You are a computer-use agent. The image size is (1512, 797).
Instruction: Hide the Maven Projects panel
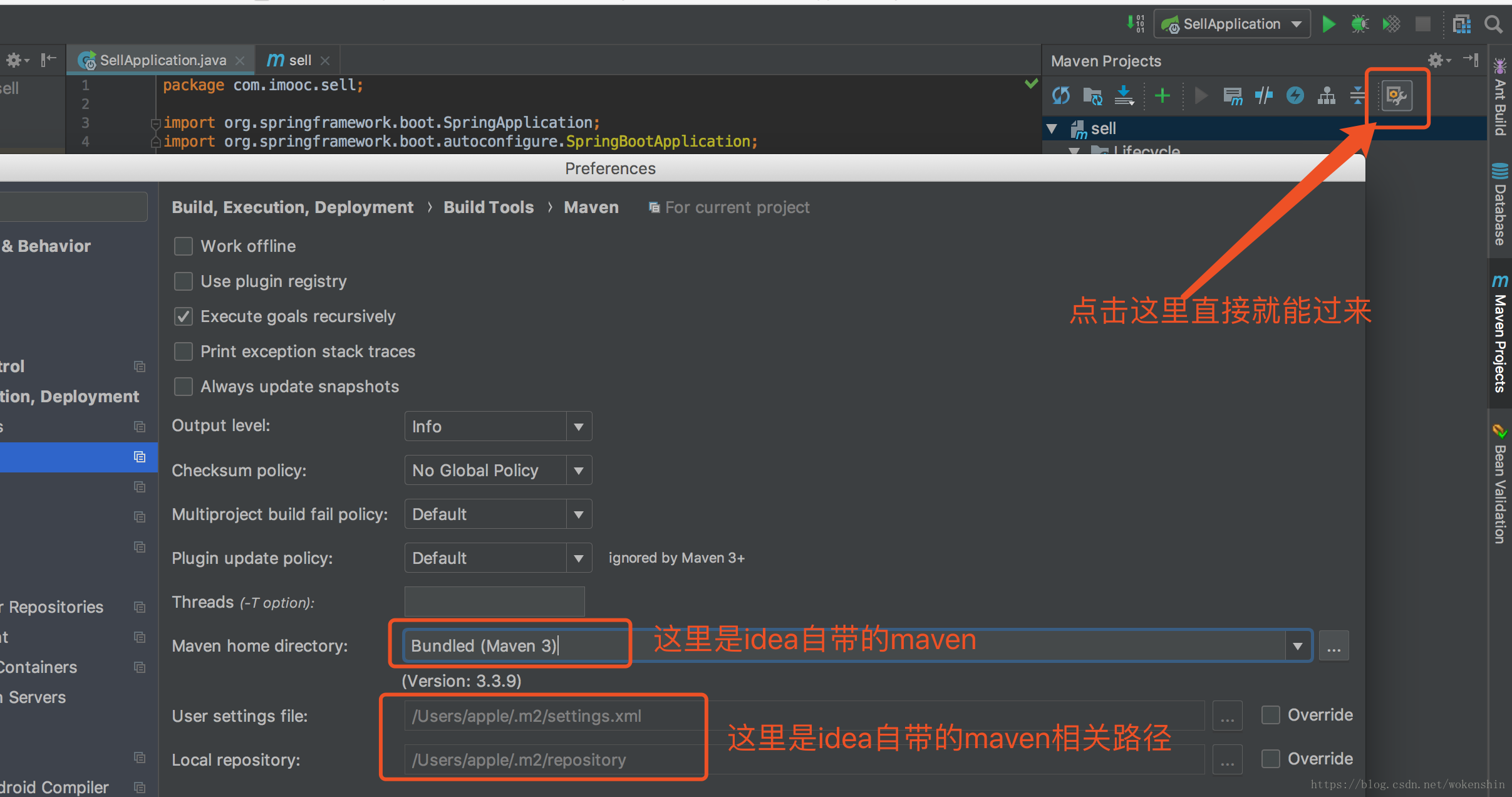pos(1471,60)
